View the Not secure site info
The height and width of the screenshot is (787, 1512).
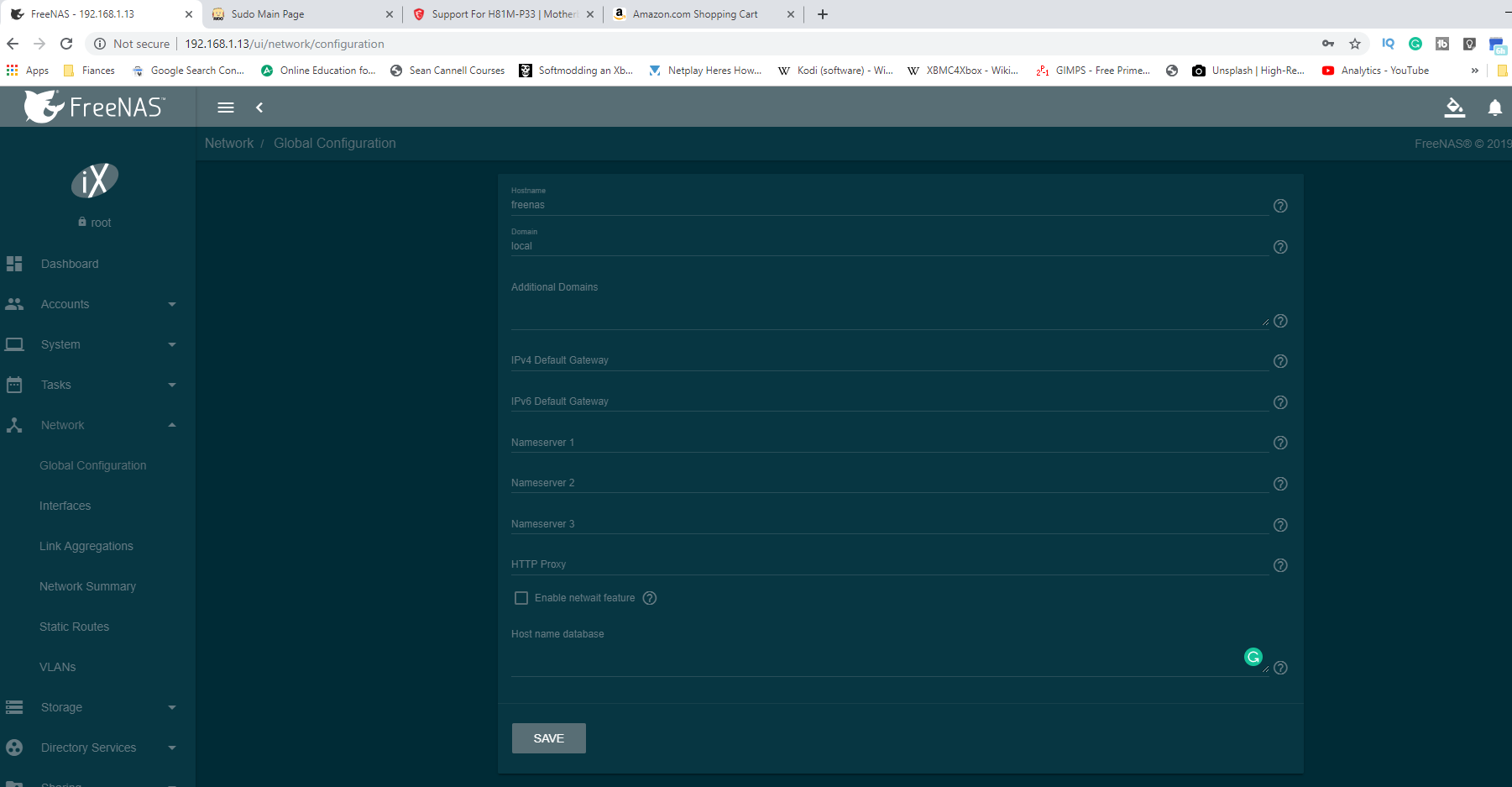coord(132,44)
